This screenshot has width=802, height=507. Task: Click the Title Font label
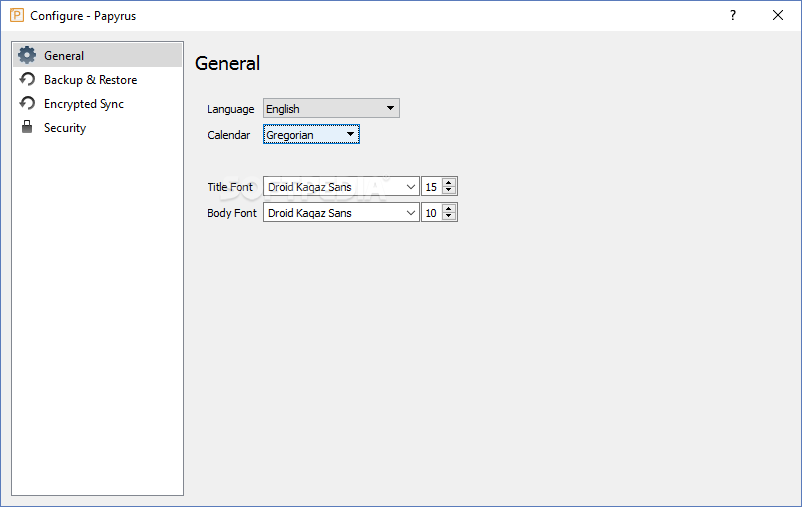[230, 187]
